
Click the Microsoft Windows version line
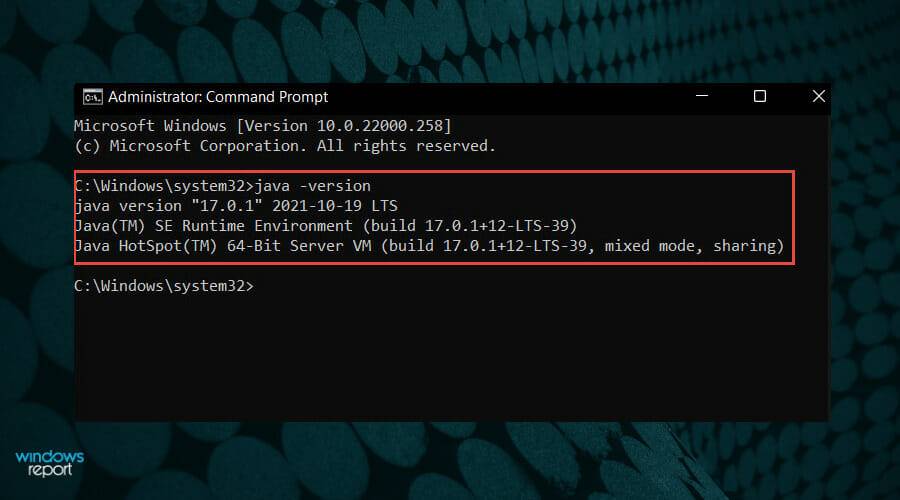263,127
